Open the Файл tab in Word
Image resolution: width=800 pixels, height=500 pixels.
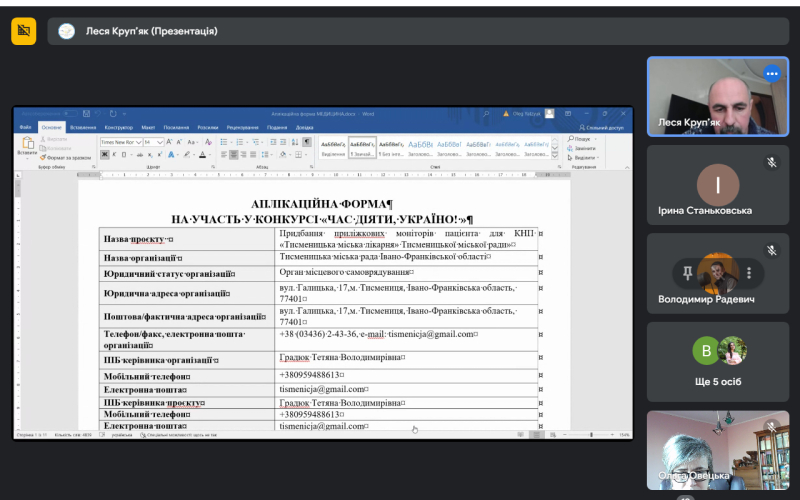pyautogui.click(x=26, y=127)
